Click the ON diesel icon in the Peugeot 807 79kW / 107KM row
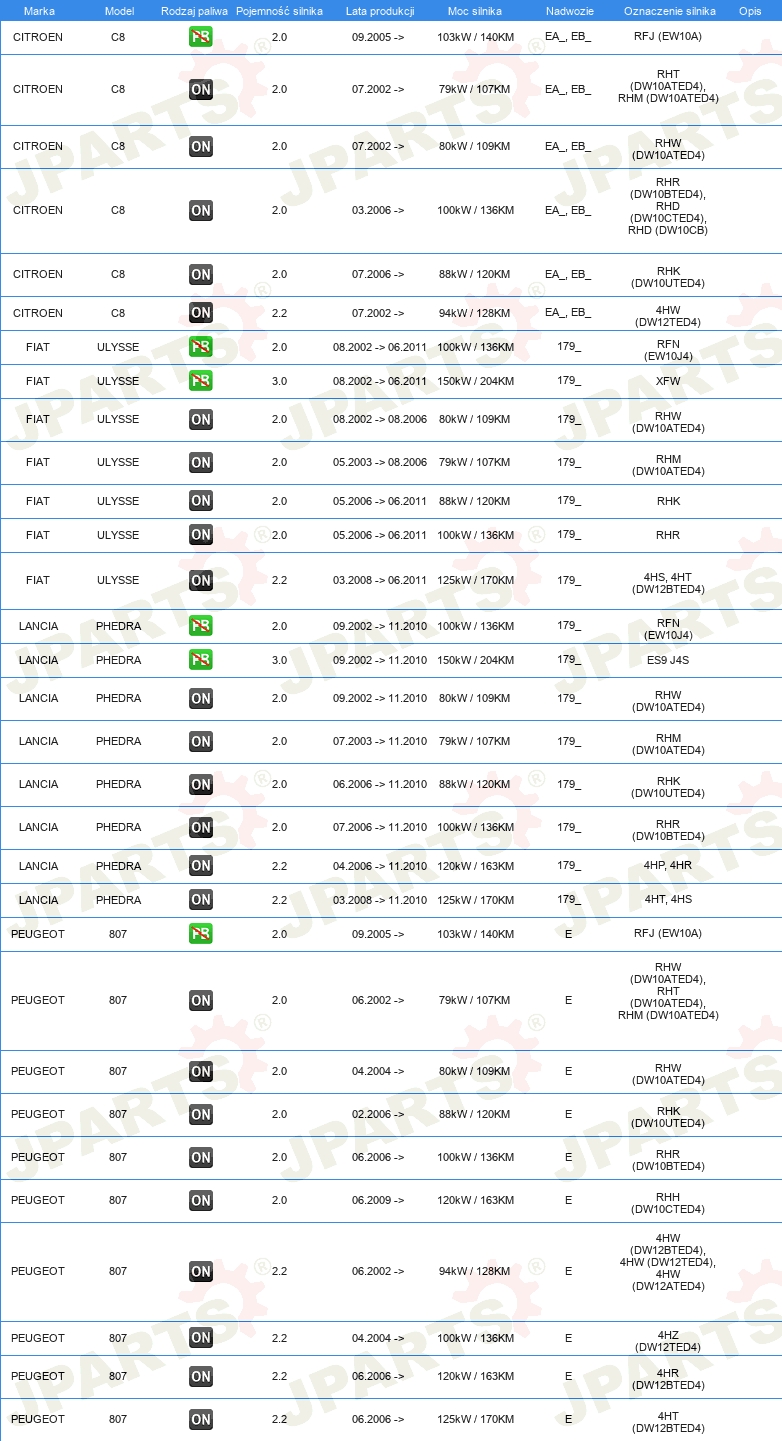 click(x=201, y=1000)
